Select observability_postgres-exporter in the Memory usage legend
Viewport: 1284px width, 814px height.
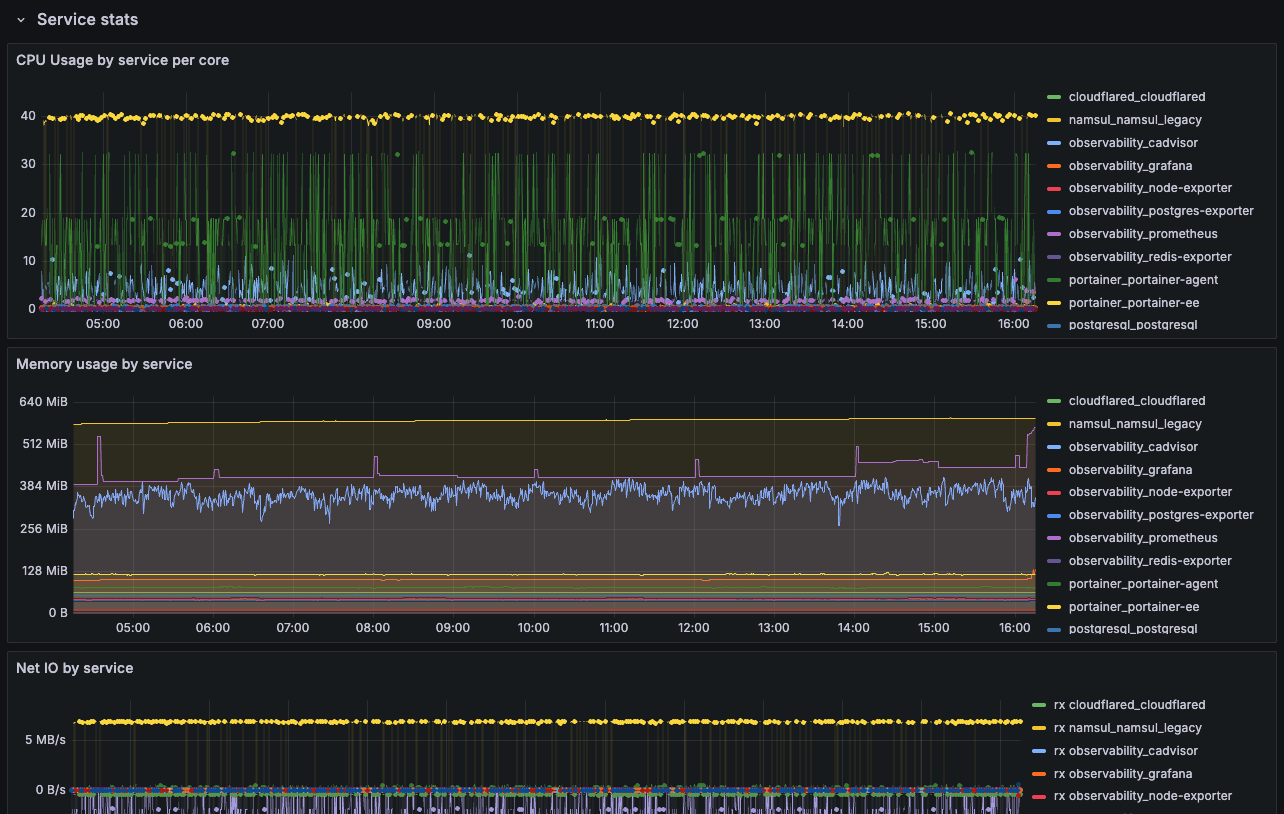(x=1161, y=515)
